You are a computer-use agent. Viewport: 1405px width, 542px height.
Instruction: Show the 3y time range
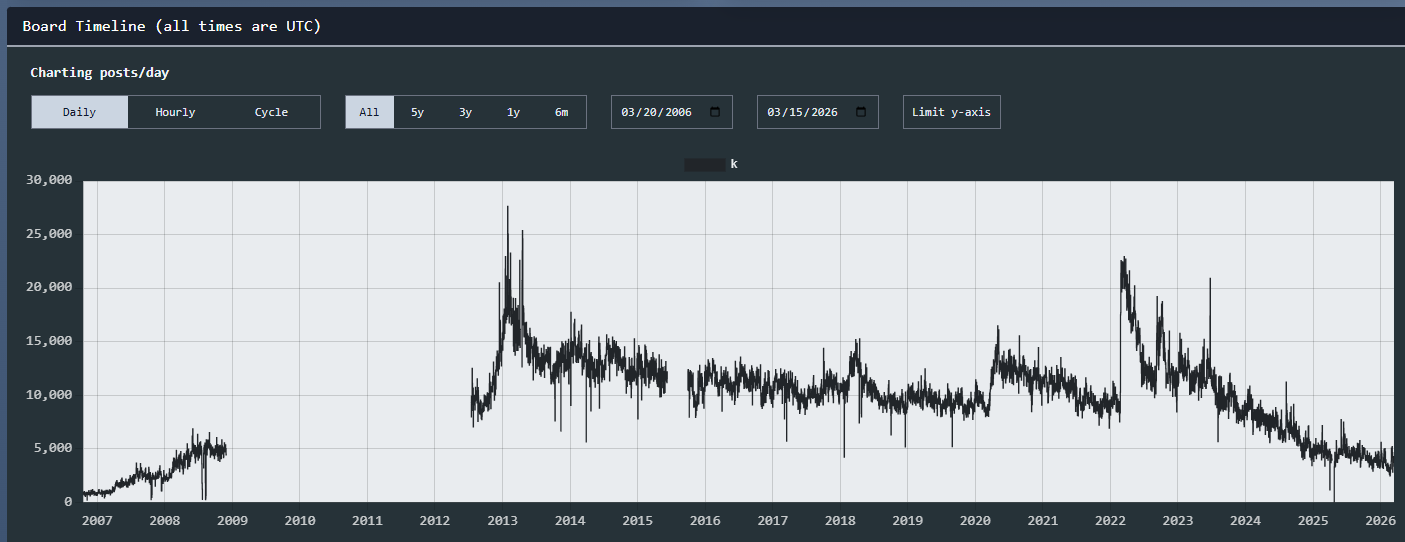click(466, 112)
